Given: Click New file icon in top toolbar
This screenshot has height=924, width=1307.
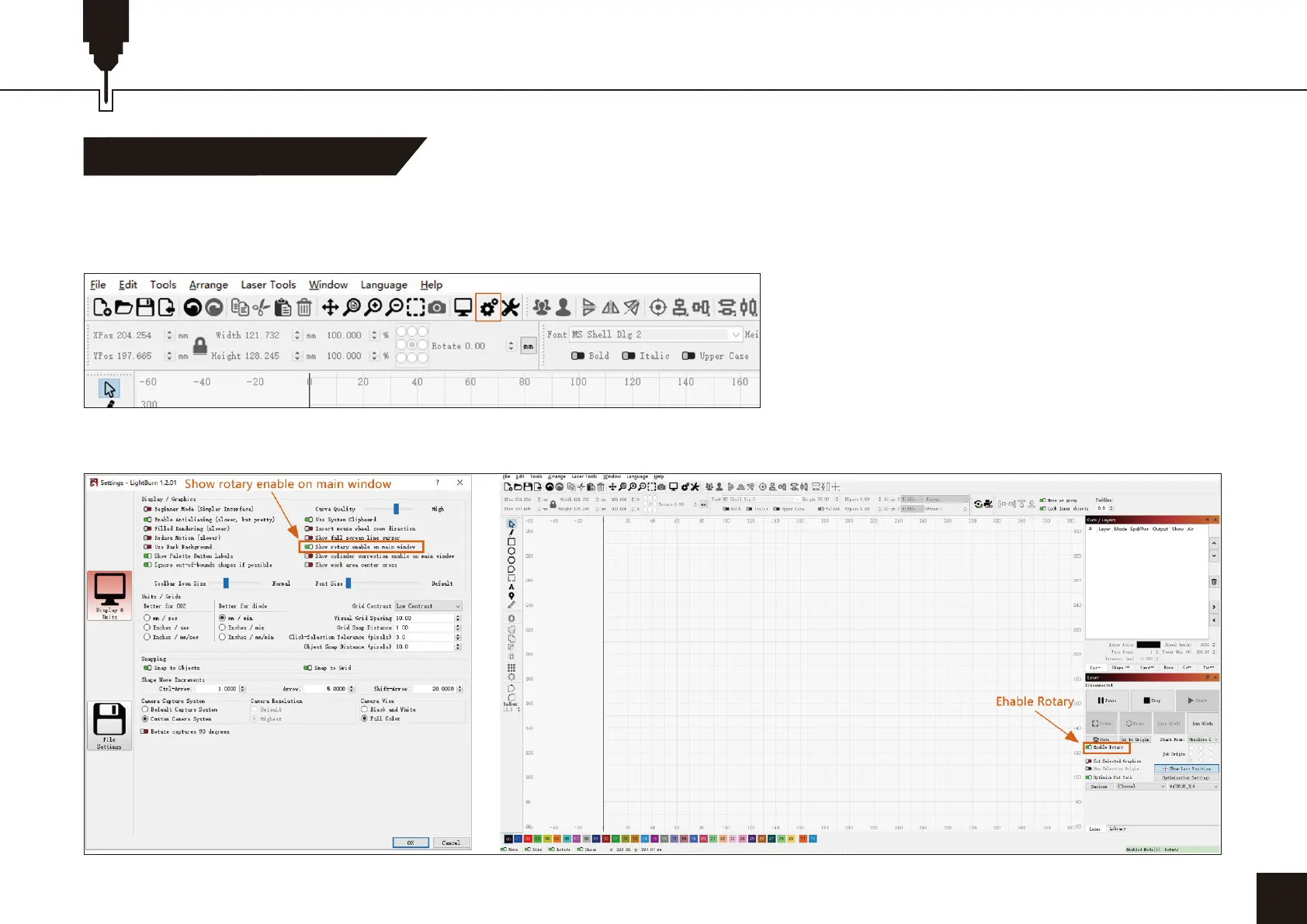Looking at the screenshot, I should [102, 307].
